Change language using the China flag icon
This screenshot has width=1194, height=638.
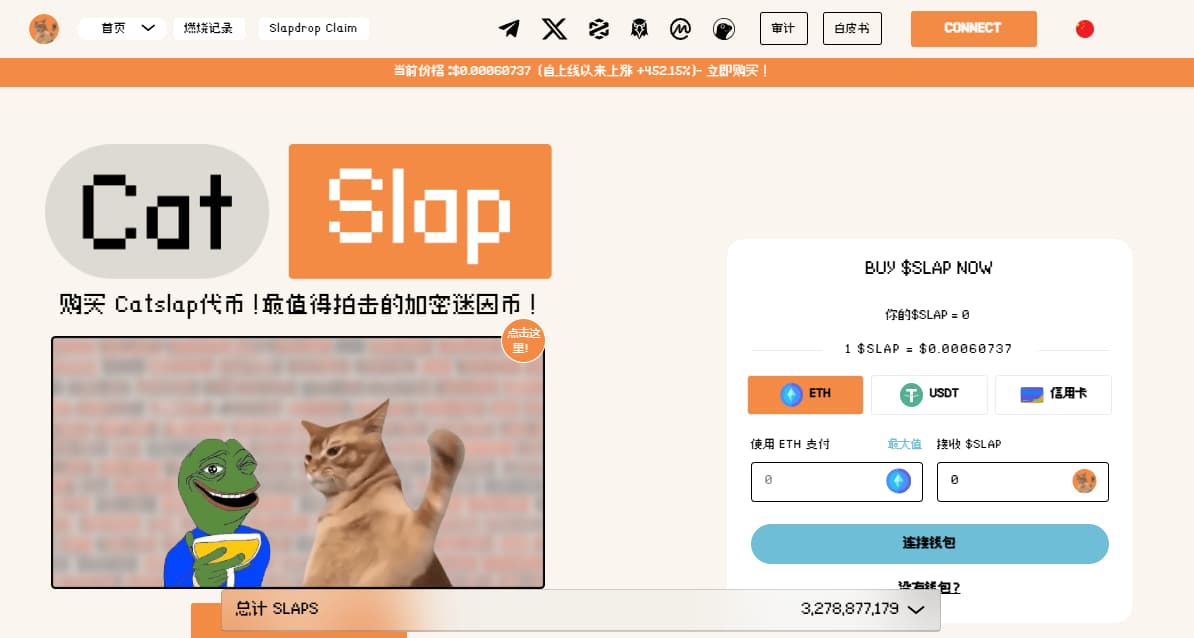(x=1084, y=29)
